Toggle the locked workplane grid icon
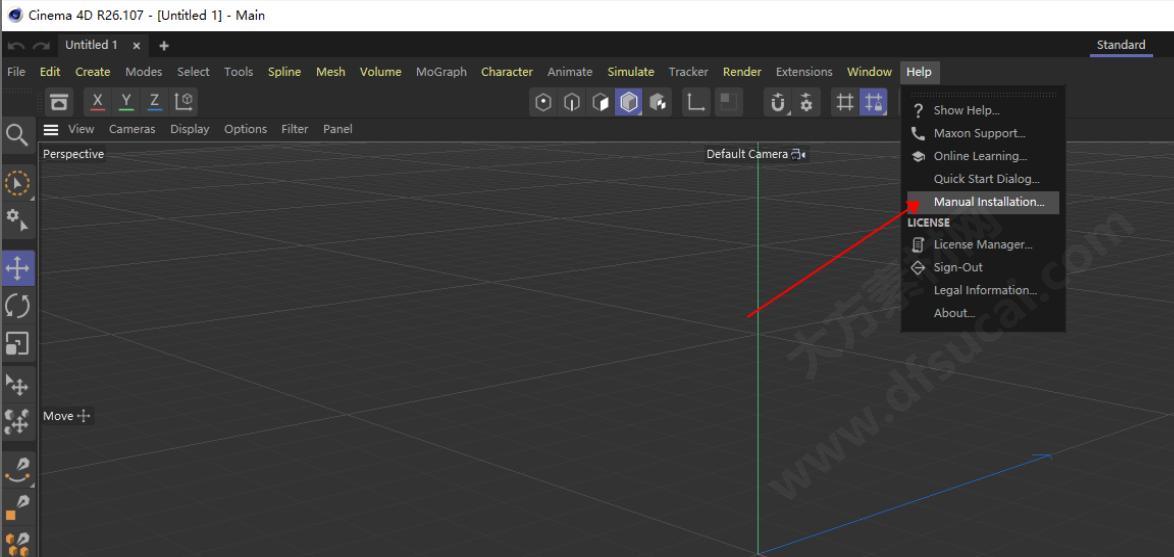This screenshot has width=1174, height=557. point(873,102)
